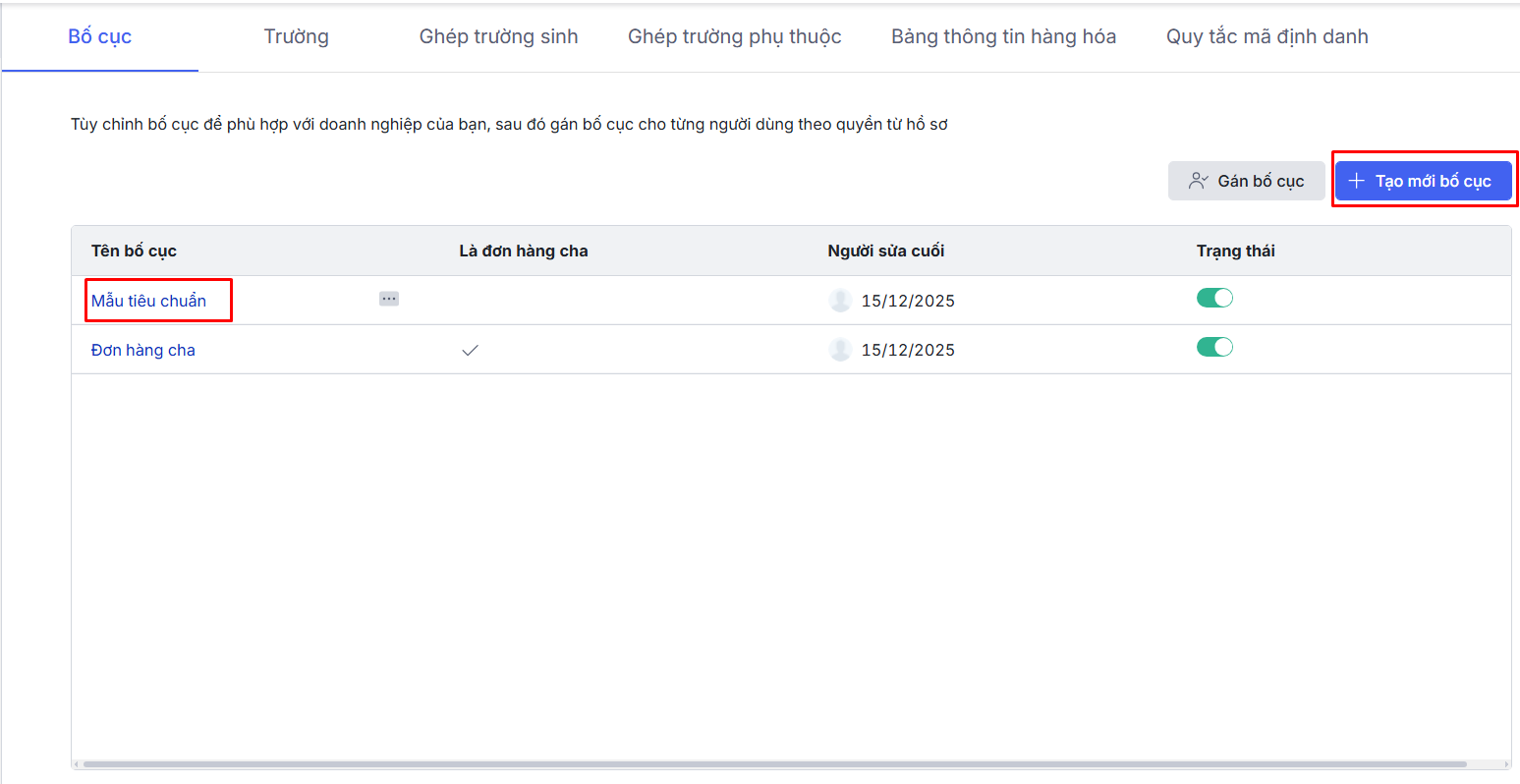Go to the Ghép trường phụ thuộc tab

(734, 37)
